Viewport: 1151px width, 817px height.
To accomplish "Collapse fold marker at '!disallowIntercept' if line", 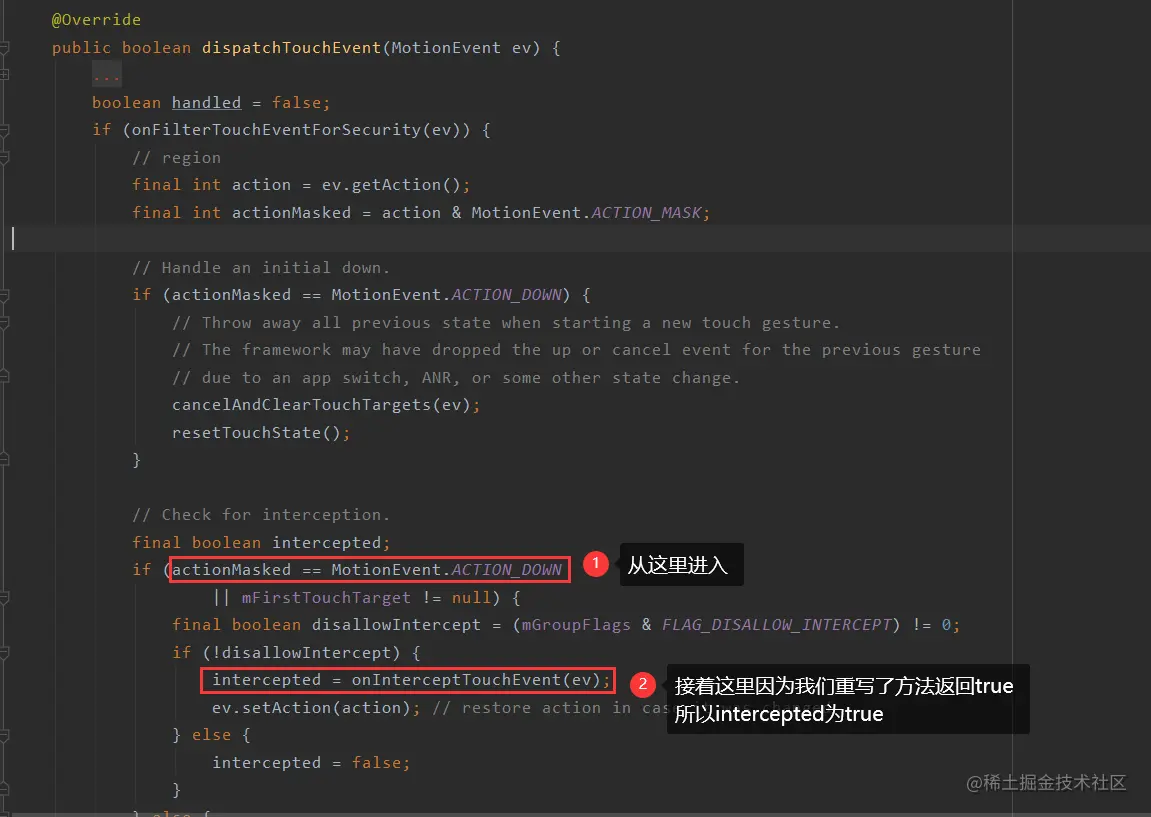I will pos(4,653).
